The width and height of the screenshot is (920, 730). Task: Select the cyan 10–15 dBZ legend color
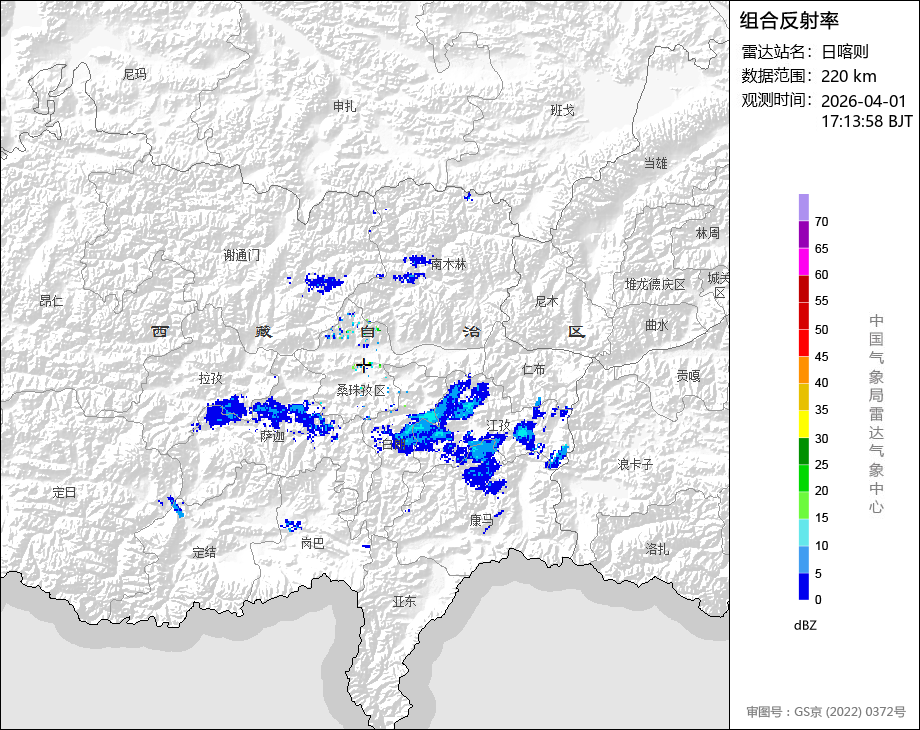[803, 533]
